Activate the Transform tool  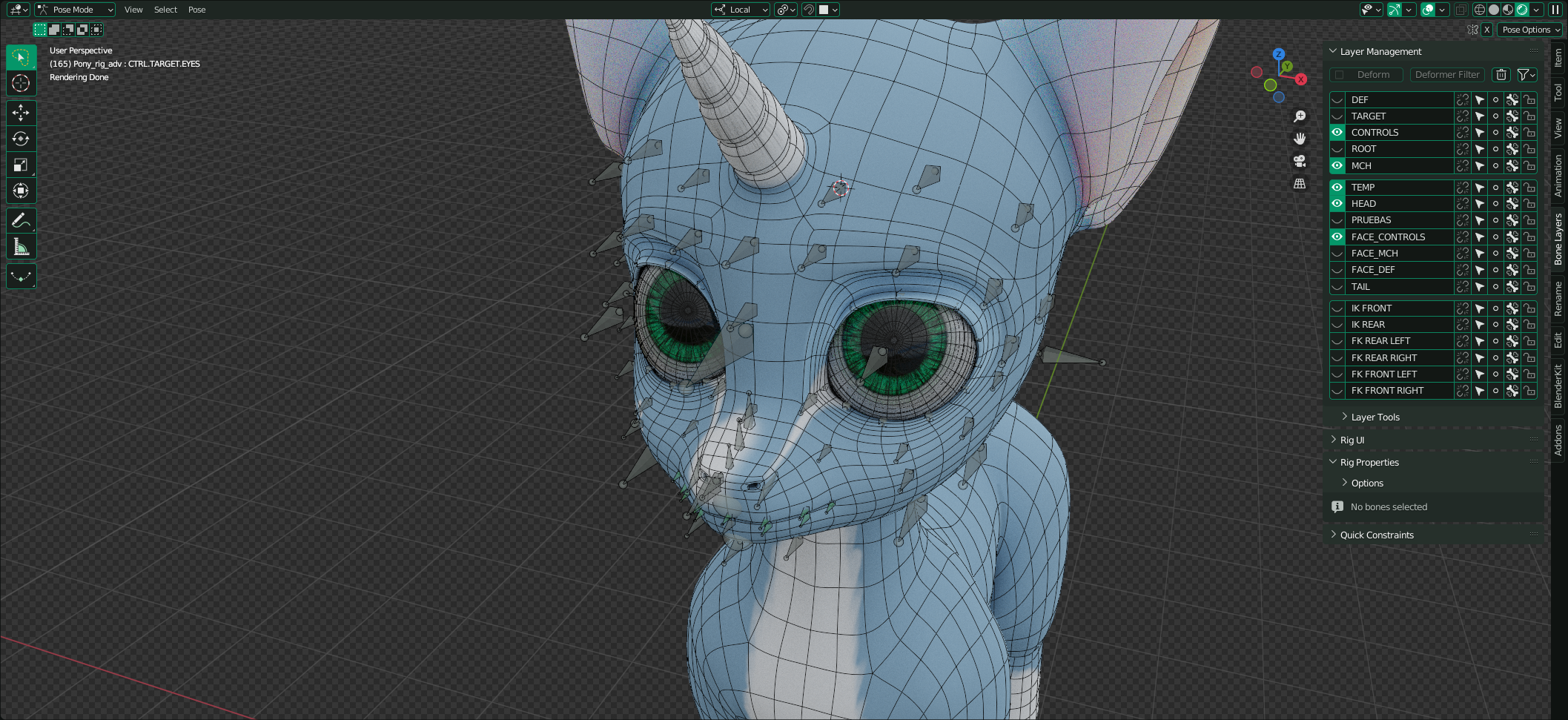click(x=21, y=191)
